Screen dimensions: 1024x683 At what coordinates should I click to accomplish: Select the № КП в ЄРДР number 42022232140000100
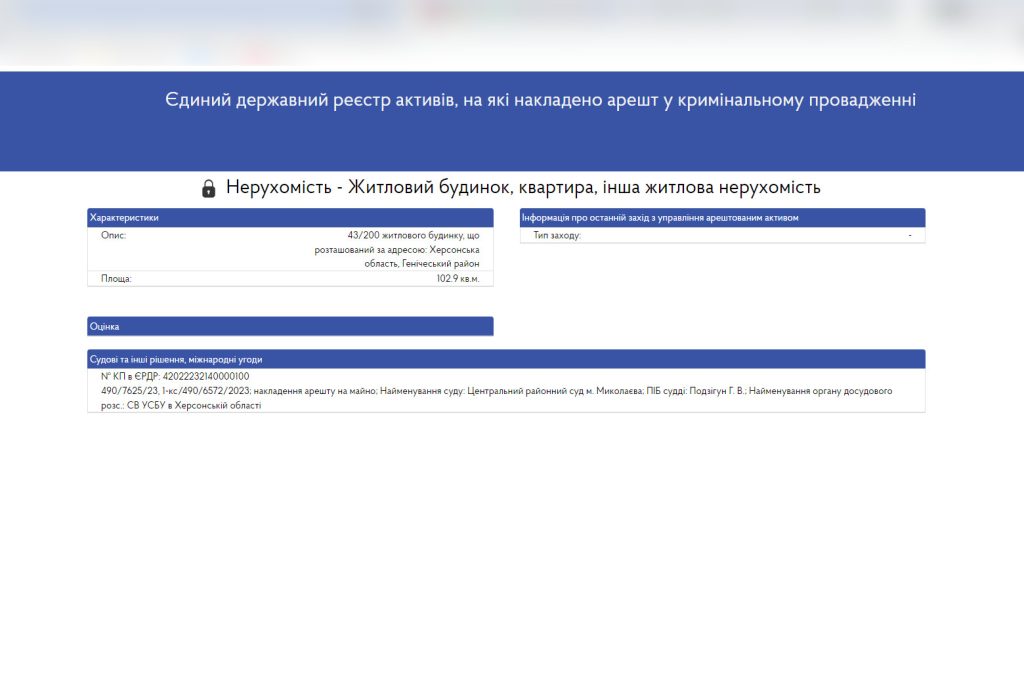(x=205, y=376)
